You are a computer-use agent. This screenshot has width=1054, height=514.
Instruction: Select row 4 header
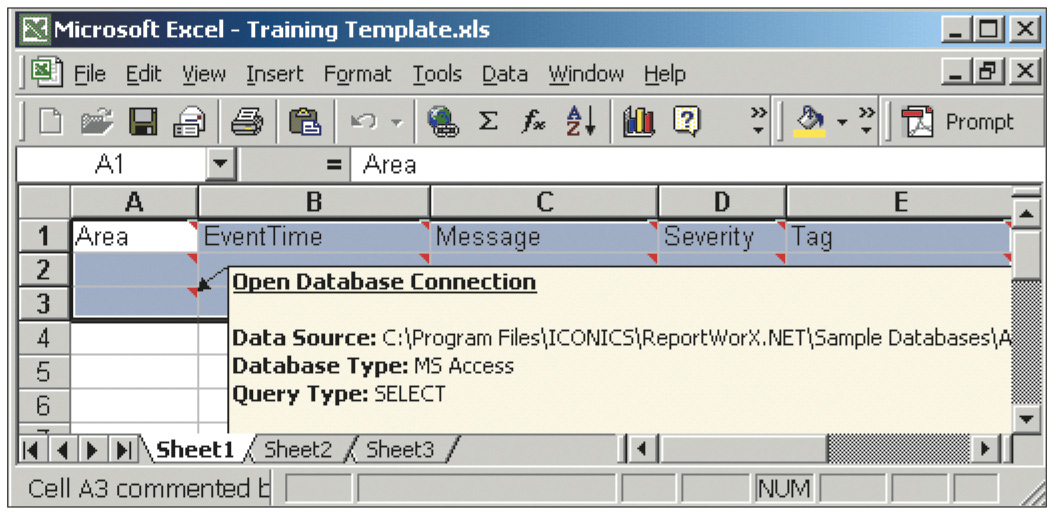[44, 338]
